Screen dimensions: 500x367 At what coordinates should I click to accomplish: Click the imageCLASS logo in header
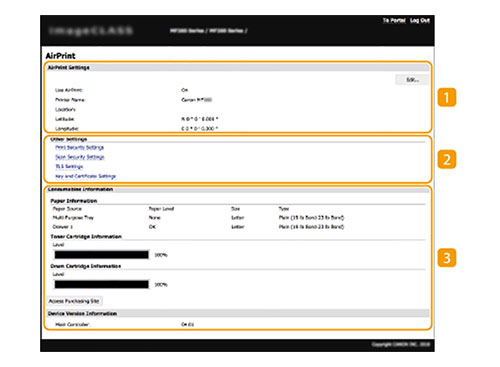[x=91, y=31]
